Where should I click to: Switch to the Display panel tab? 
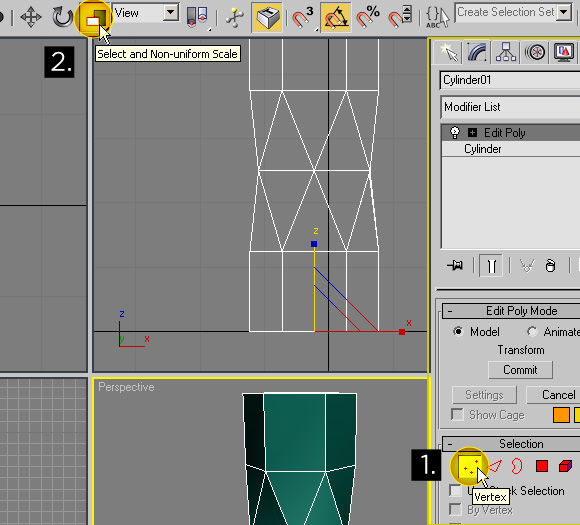tap(564, 52)
